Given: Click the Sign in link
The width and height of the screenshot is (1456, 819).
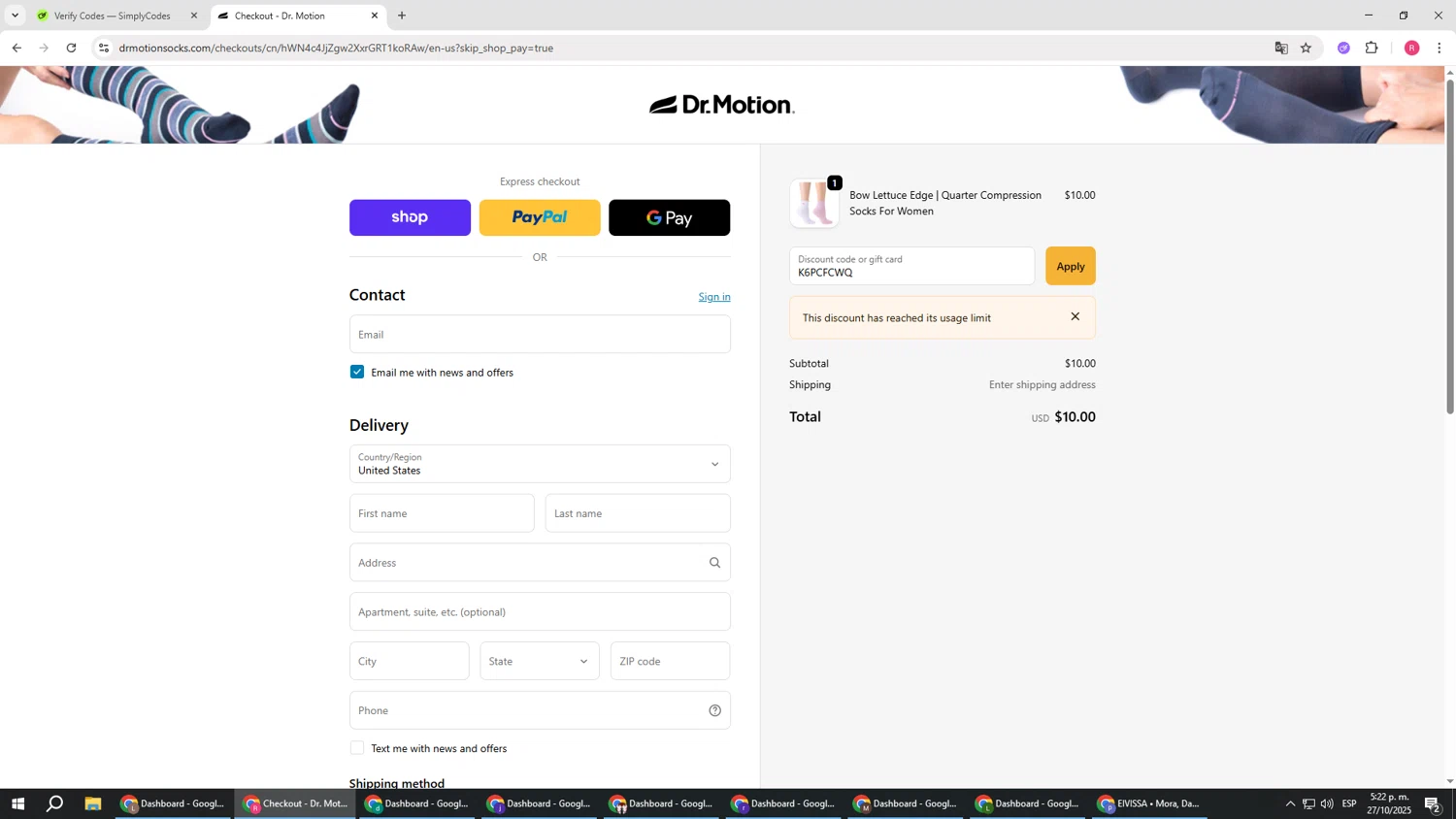Looking at the screenshot, I should pyautogui.click(x=714, y=297).
